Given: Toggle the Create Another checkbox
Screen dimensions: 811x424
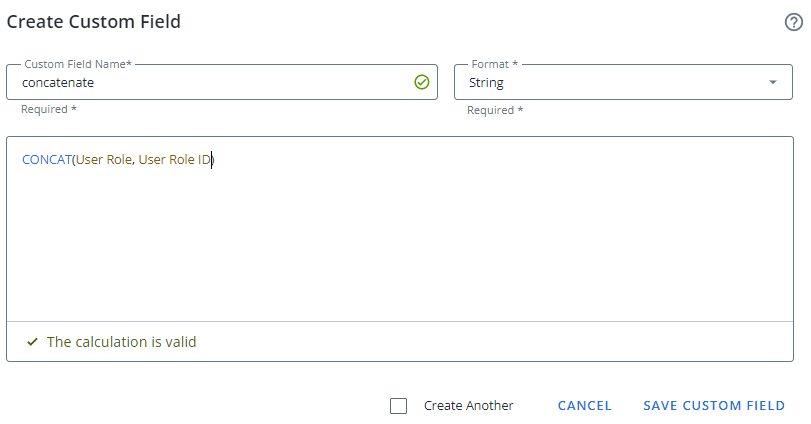Looking at the screenshot, I should (399, 406).
